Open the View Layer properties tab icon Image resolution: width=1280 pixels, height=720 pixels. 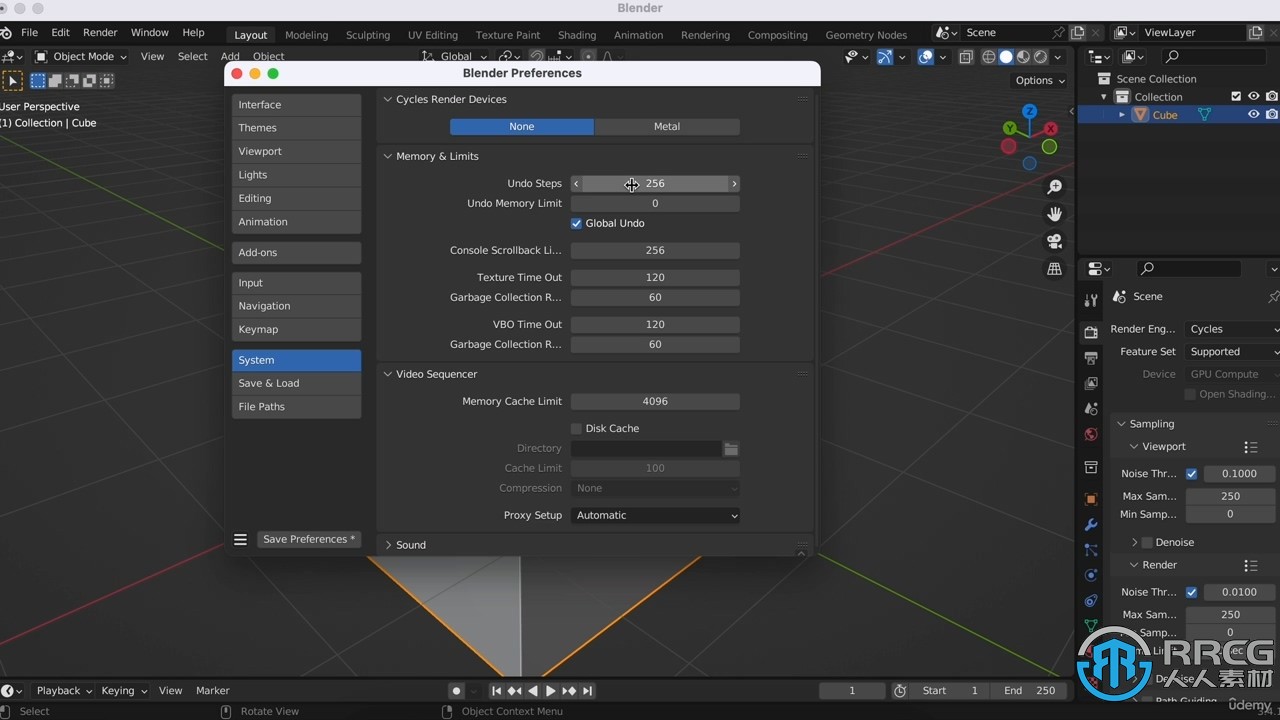(1091, 383)
